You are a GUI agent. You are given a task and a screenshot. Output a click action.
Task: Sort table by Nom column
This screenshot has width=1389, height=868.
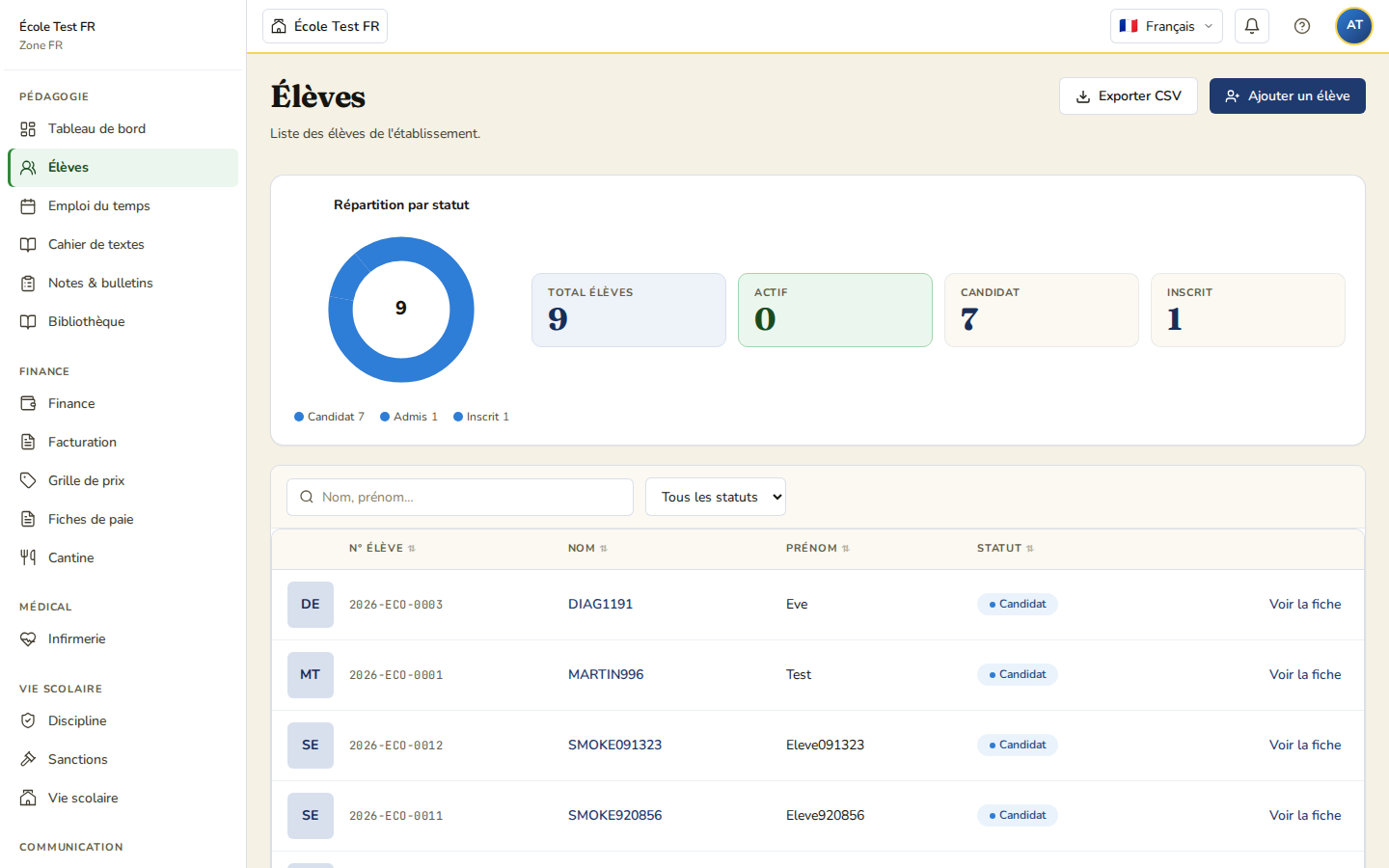click(587, 548)
